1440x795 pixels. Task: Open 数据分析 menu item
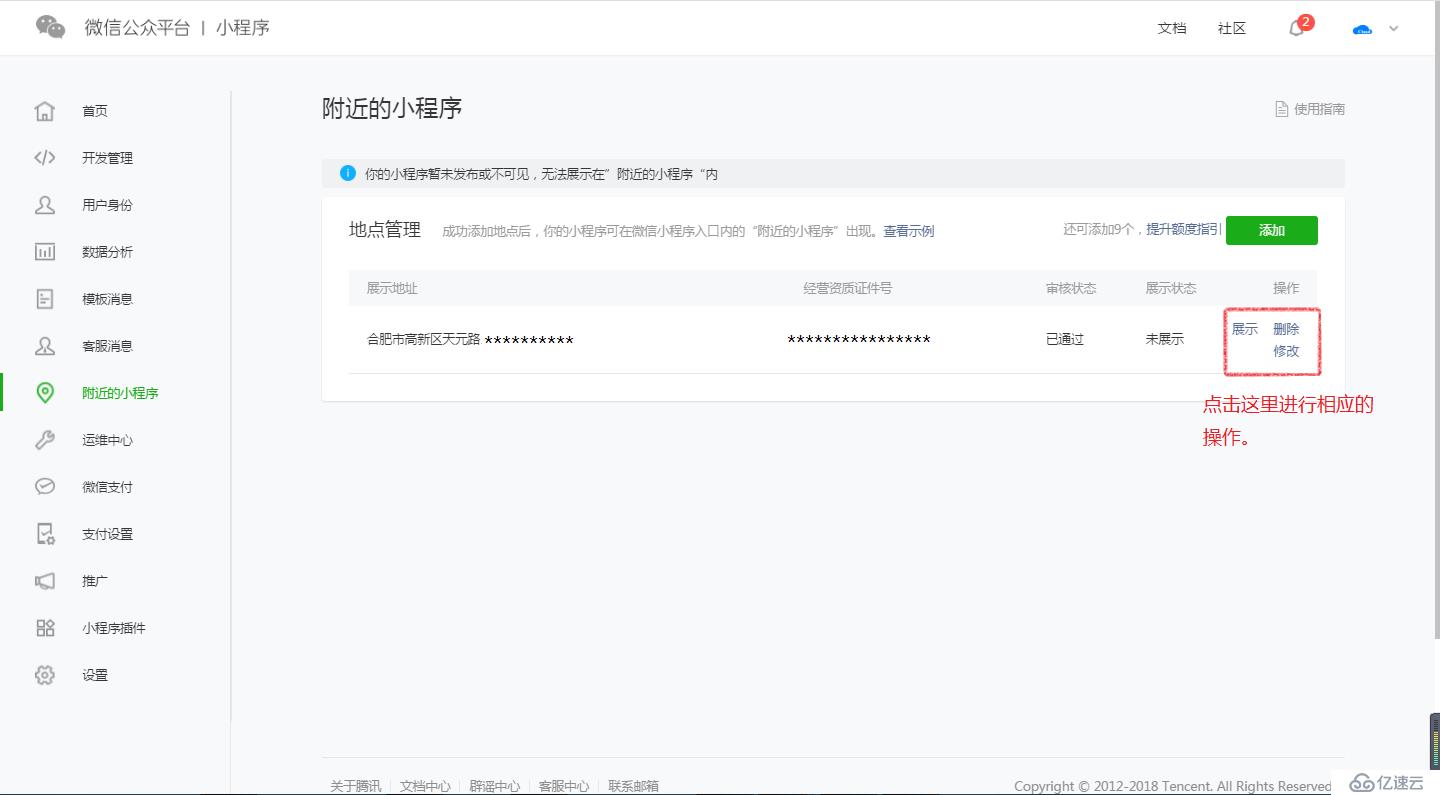pyautogui.click(x=107, y=252)
